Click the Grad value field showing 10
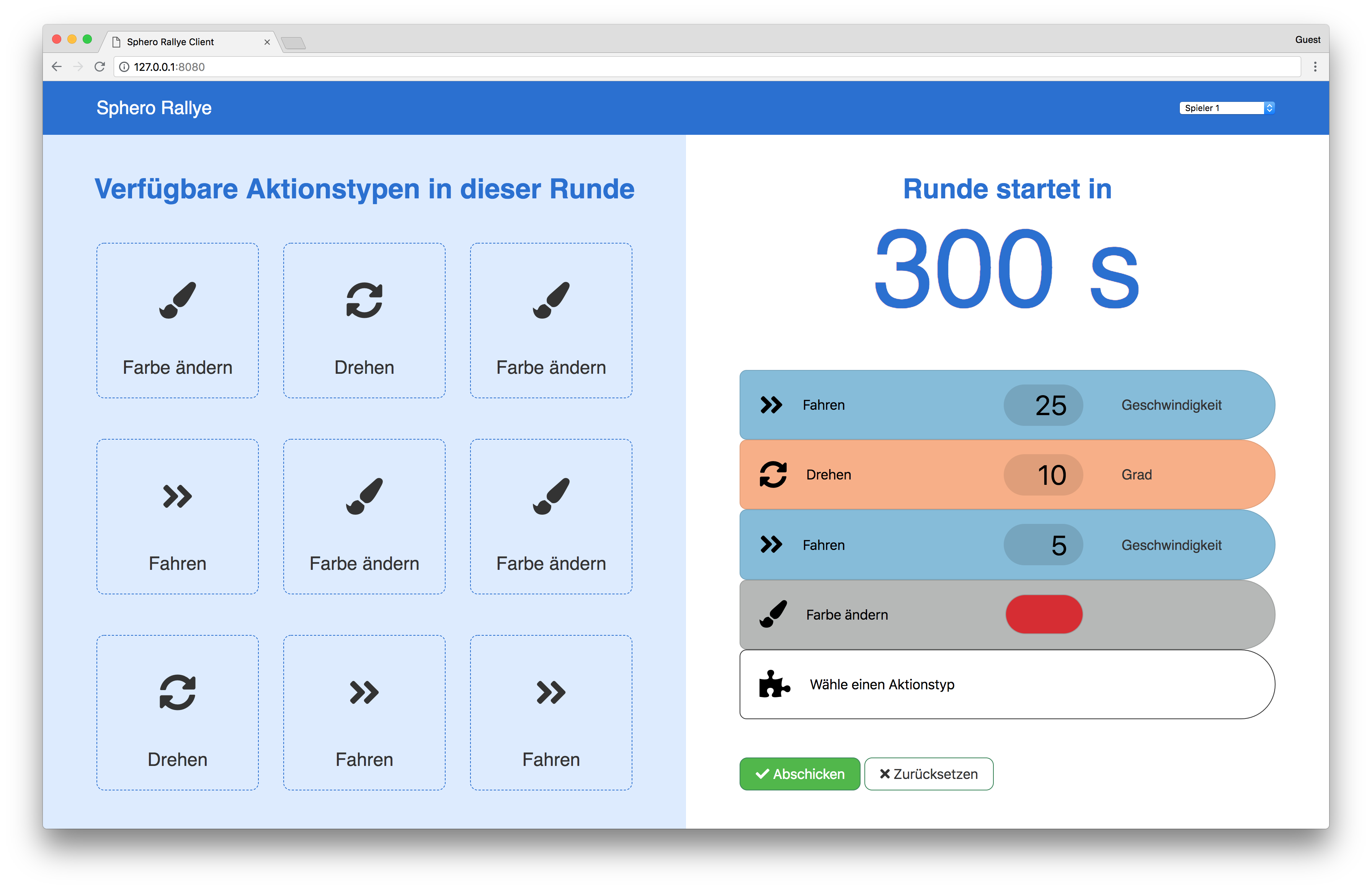 point(1044,475)
